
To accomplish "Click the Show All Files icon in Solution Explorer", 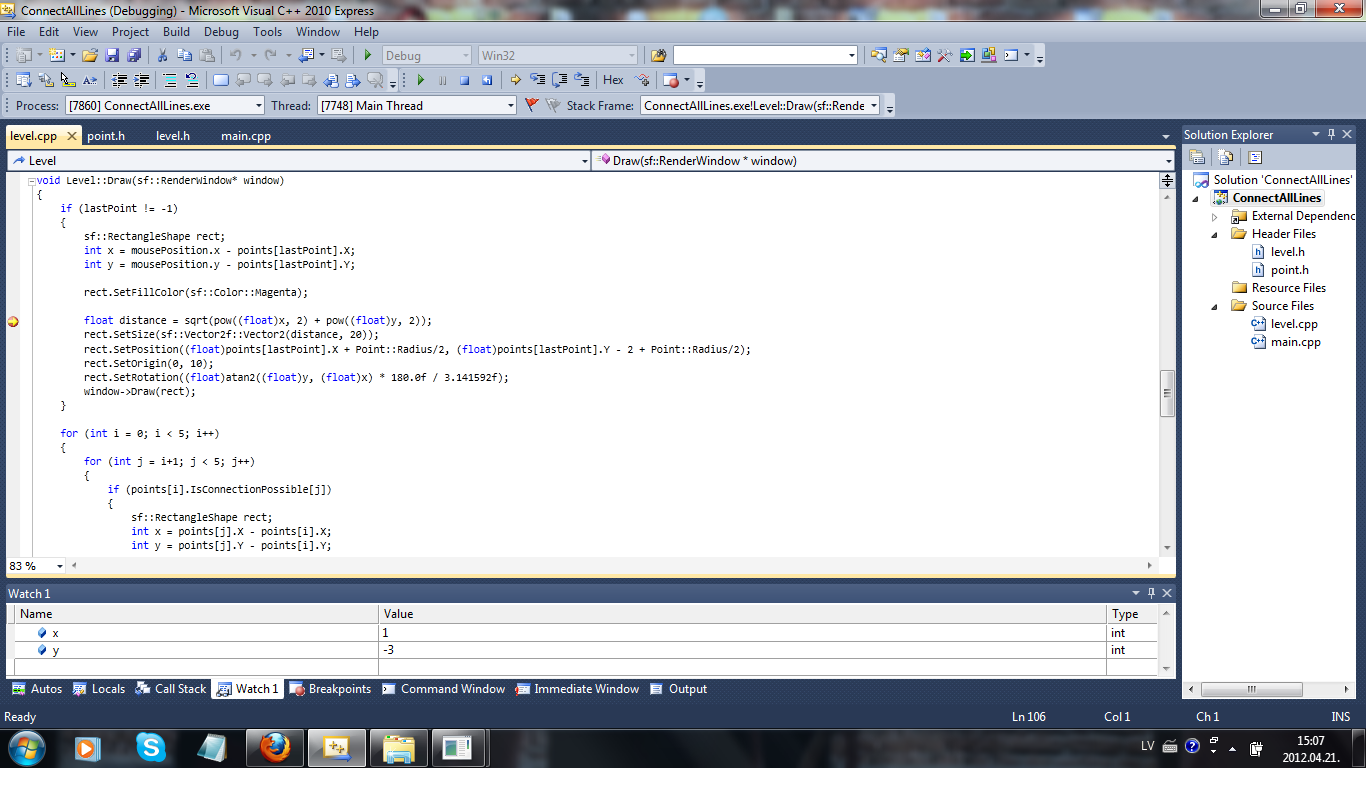I will (x=1226, y=157).
